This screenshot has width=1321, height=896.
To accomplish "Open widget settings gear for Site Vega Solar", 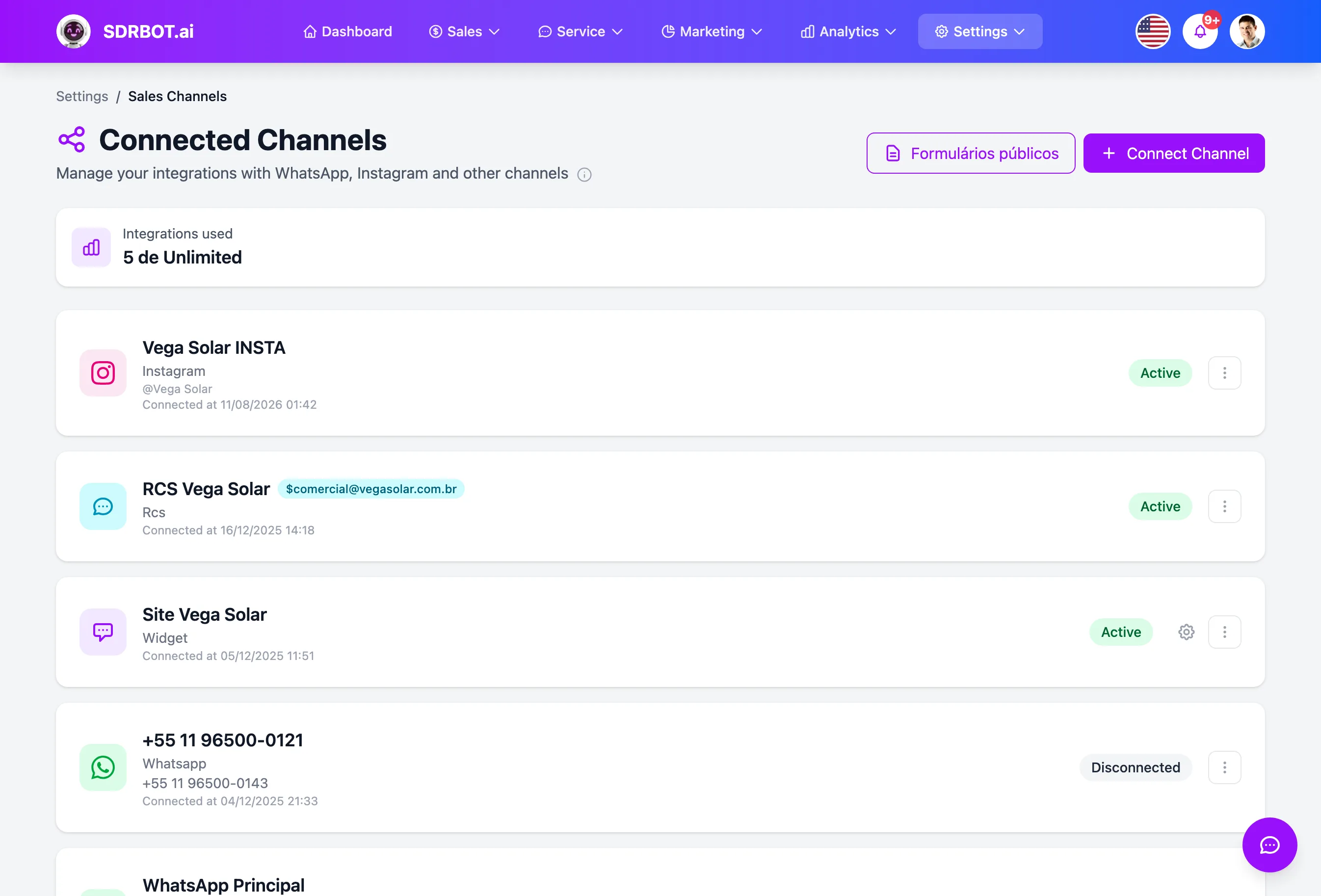I will coord(1186,632).
